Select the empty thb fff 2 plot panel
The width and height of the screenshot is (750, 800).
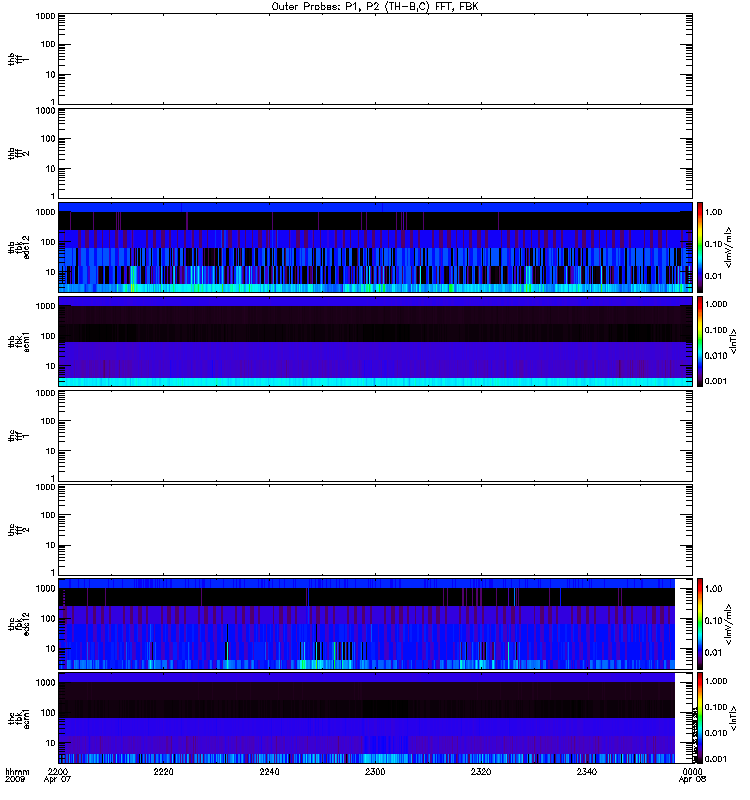click(x=375, y=153)
